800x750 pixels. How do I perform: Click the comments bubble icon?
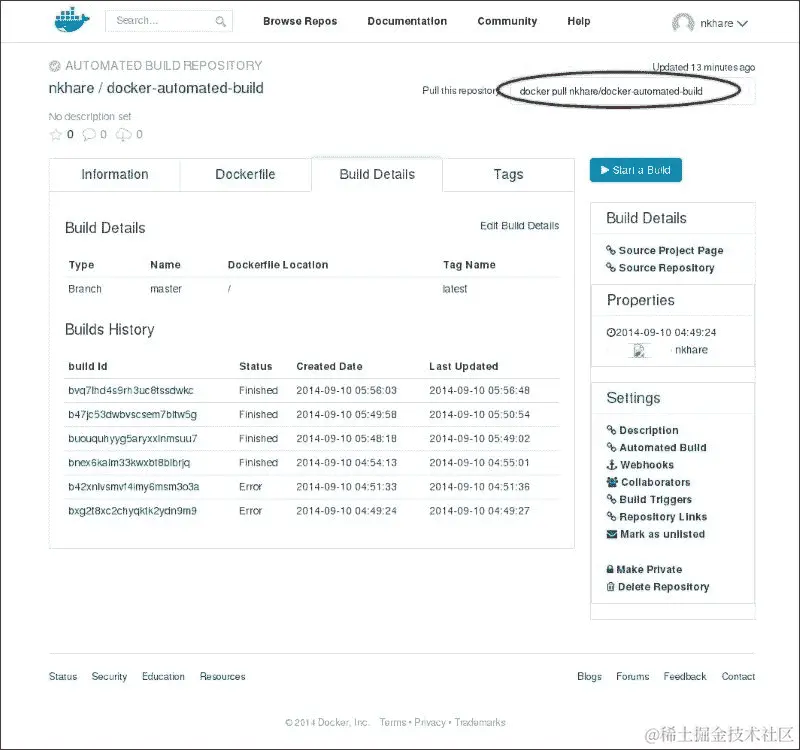(89, 134)
